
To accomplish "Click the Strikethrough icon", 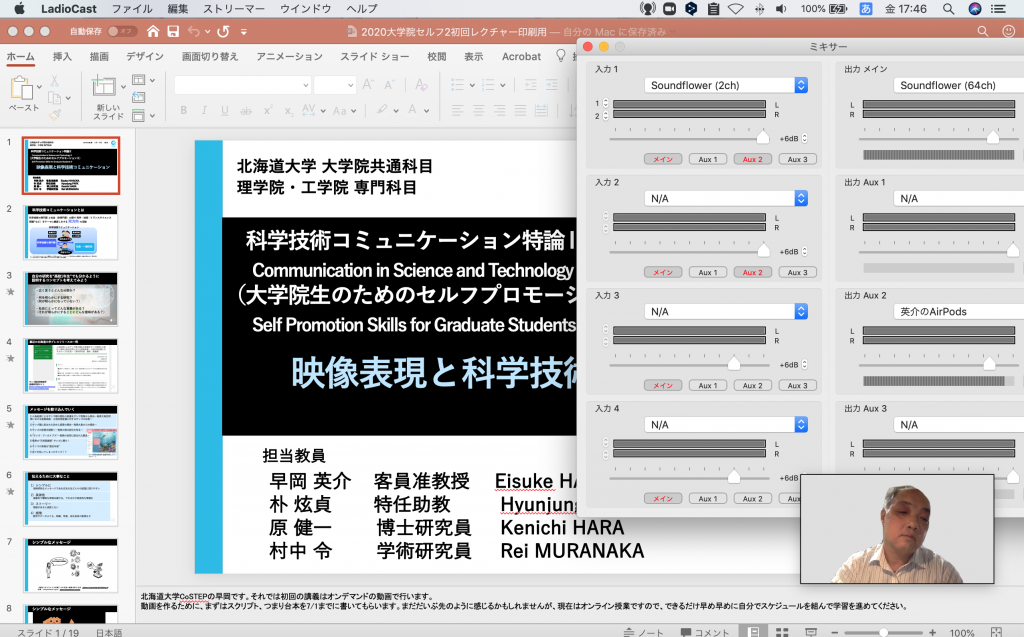I will tap(246, 111).
